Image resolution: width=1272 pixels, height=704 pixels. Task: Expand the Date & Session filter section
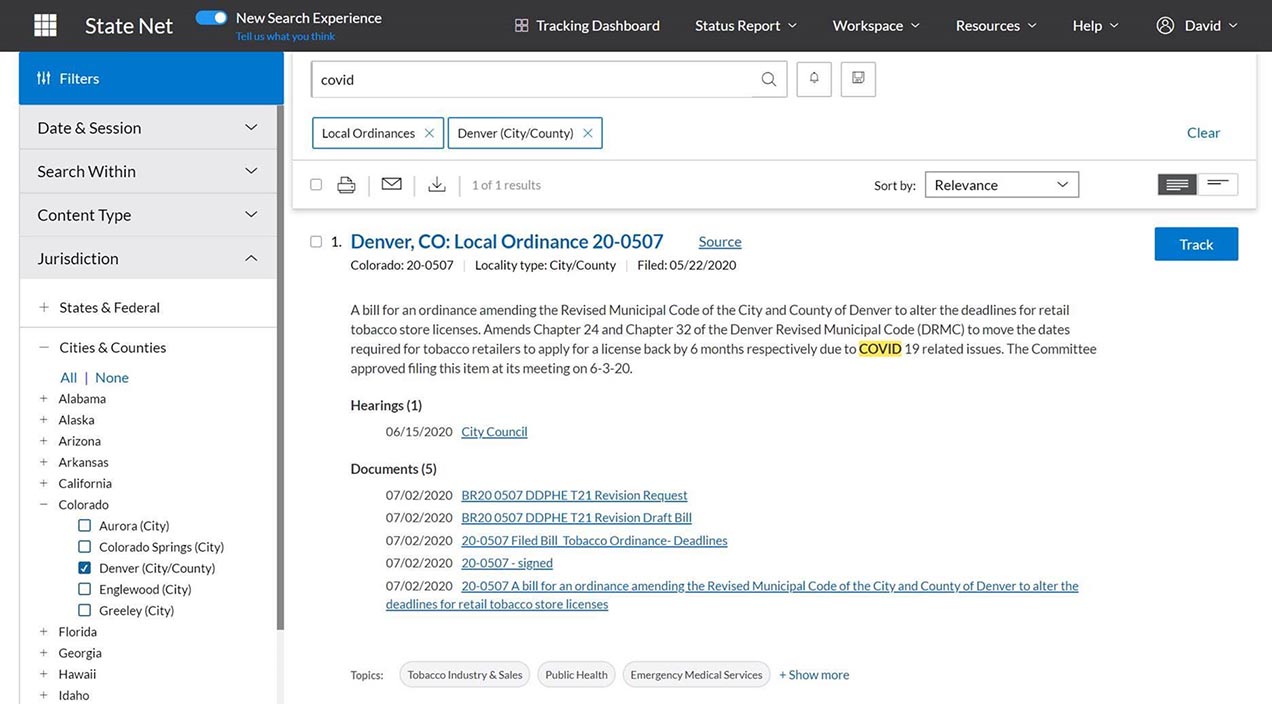(x=148, y=128)
